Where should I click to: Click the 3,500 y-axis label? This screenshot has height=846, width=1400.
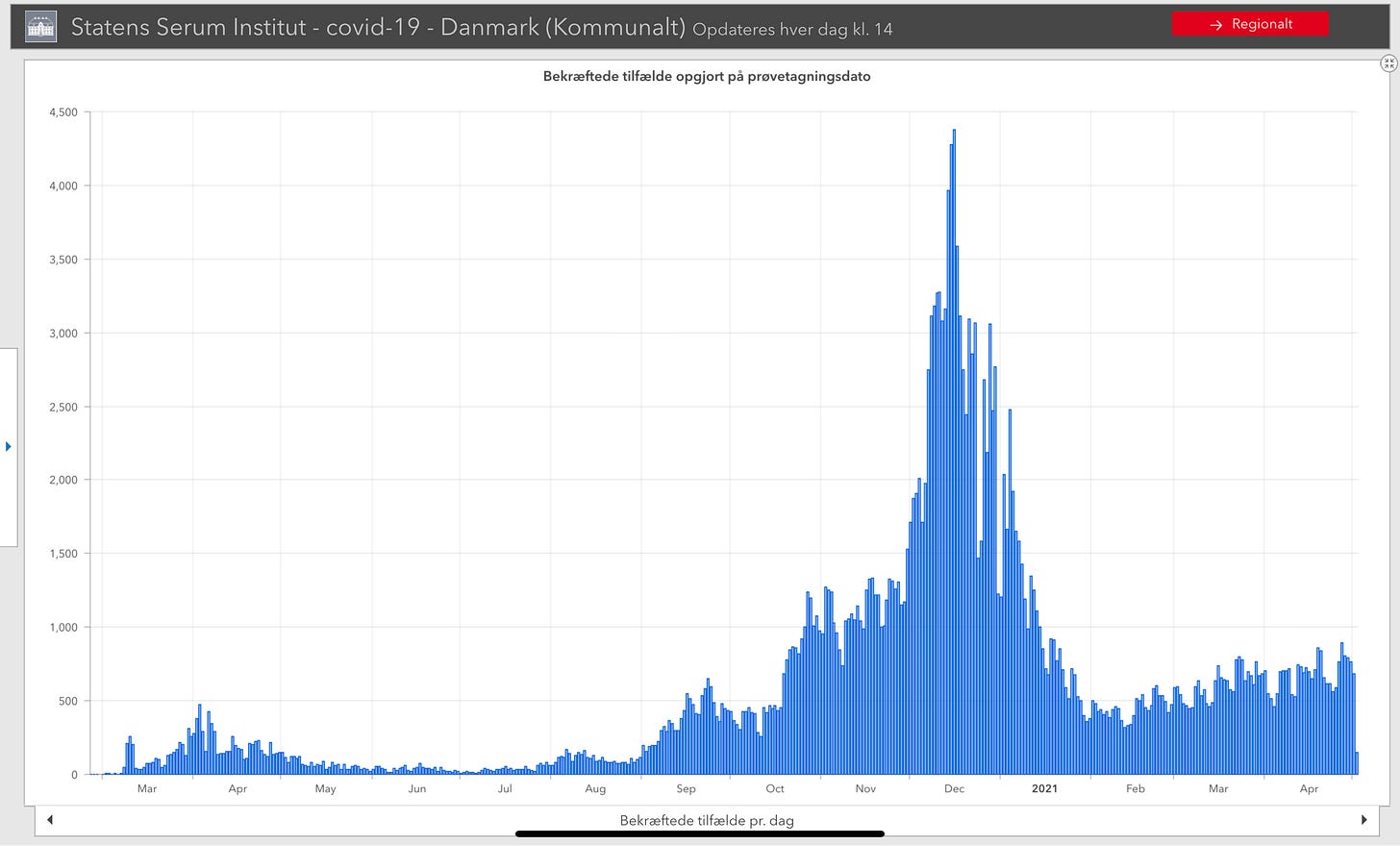pyautogui.click(x=63, y=260)
